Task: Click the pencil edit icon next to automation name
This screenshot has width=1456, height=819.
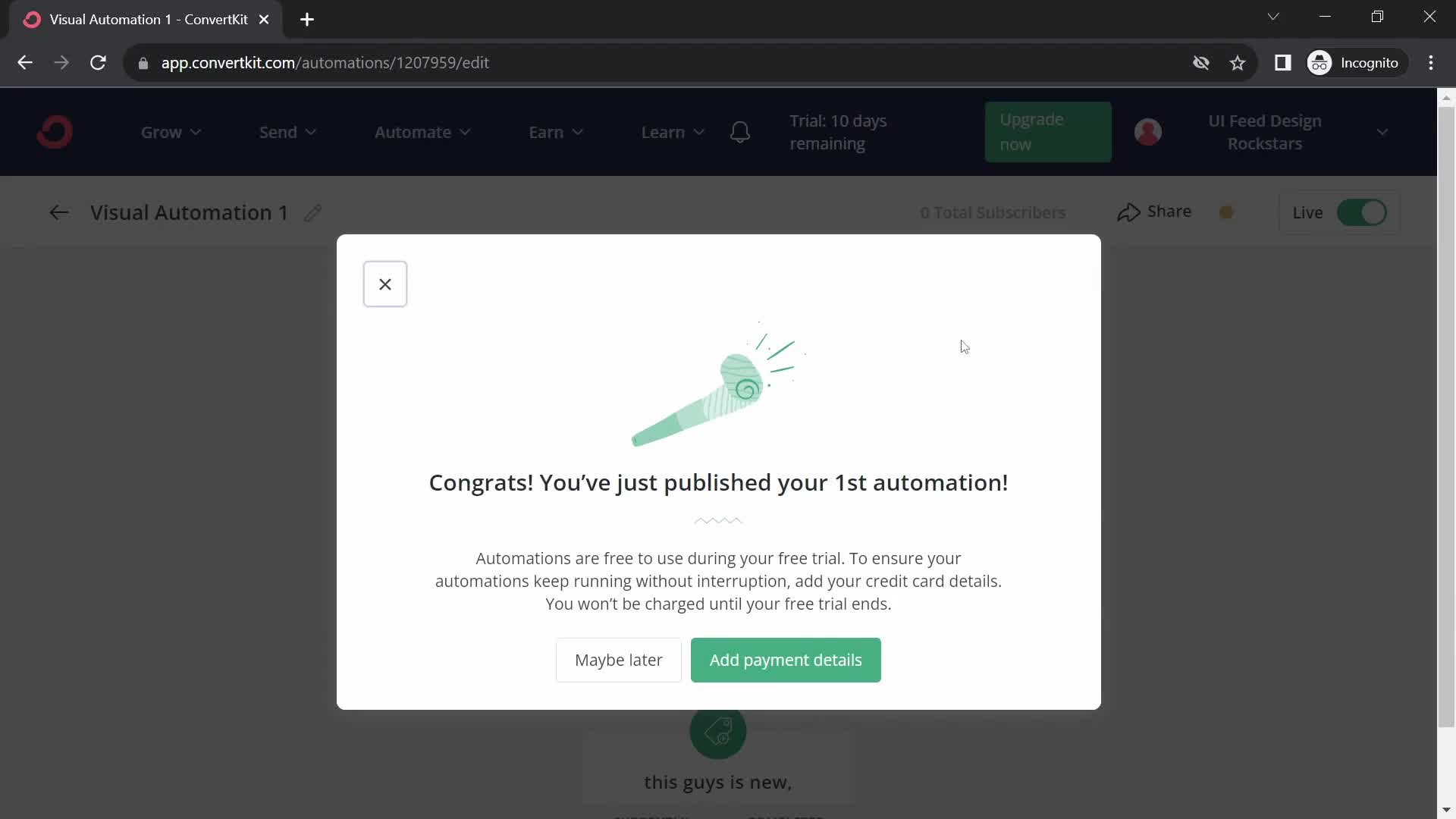Action: click(x=313, y=211)
